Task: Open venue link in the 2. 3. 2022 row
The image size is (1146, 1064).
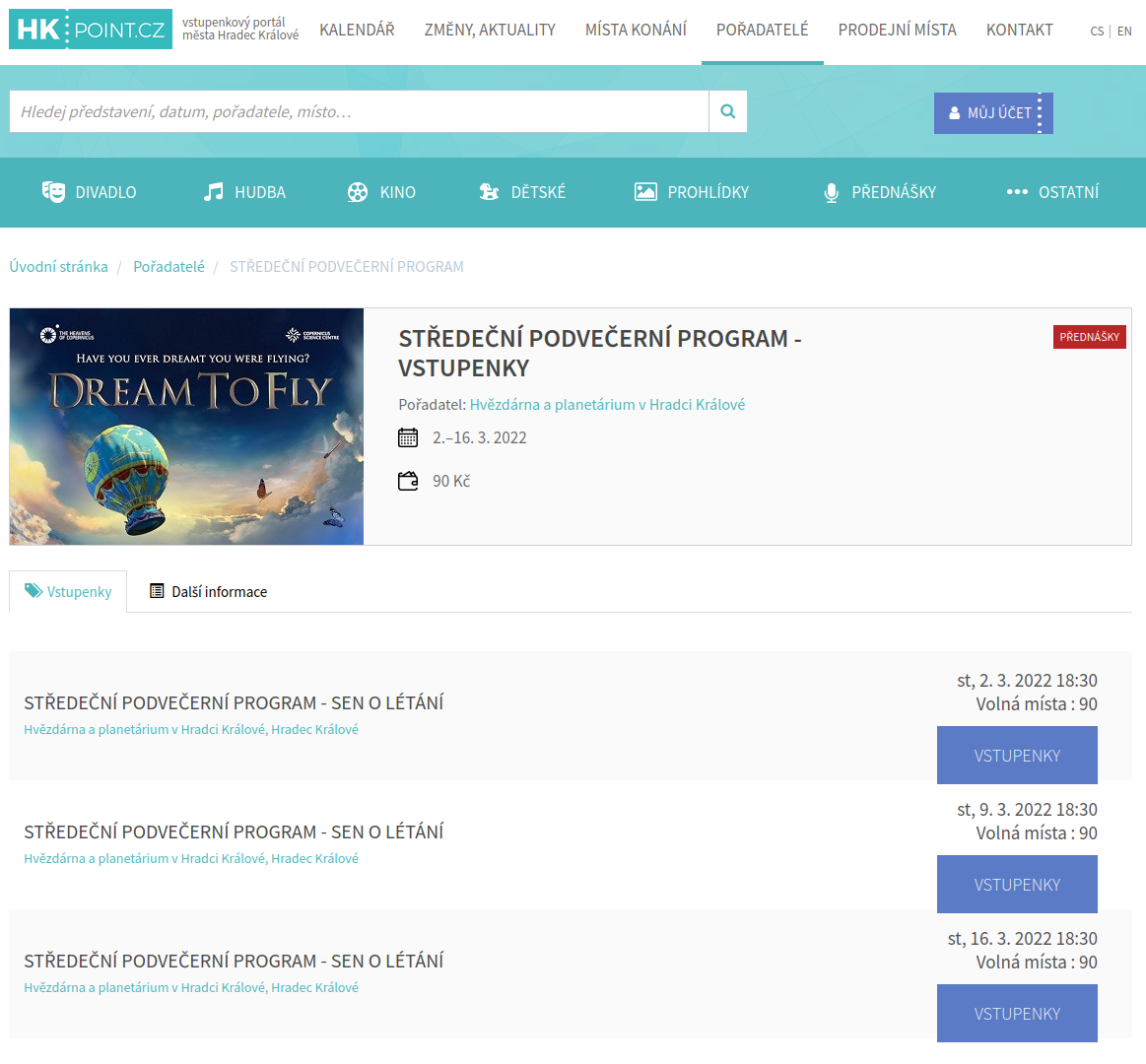Action: [191, 729]
